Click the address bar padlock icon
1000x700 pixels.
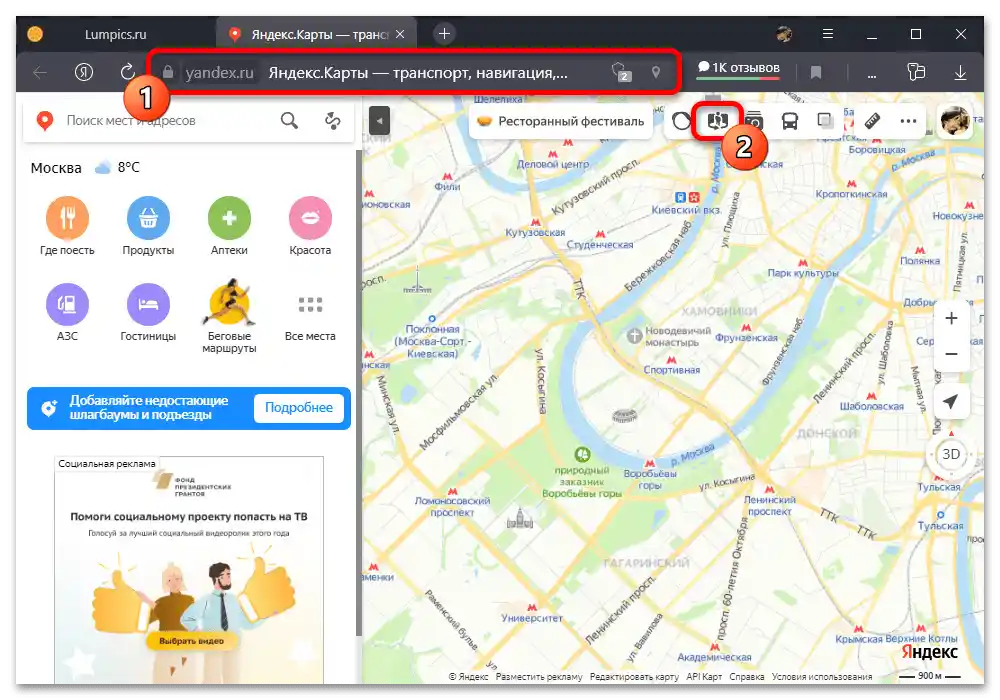[x=168, y=72]
